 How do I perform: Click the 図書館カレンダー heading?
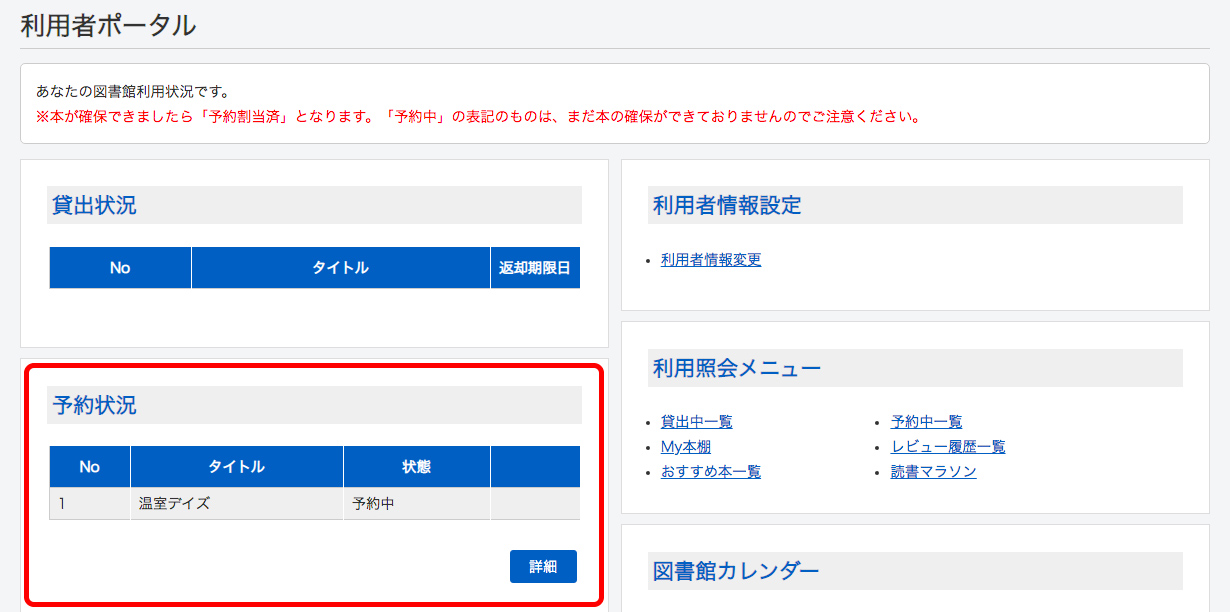(x=736, y=571)
